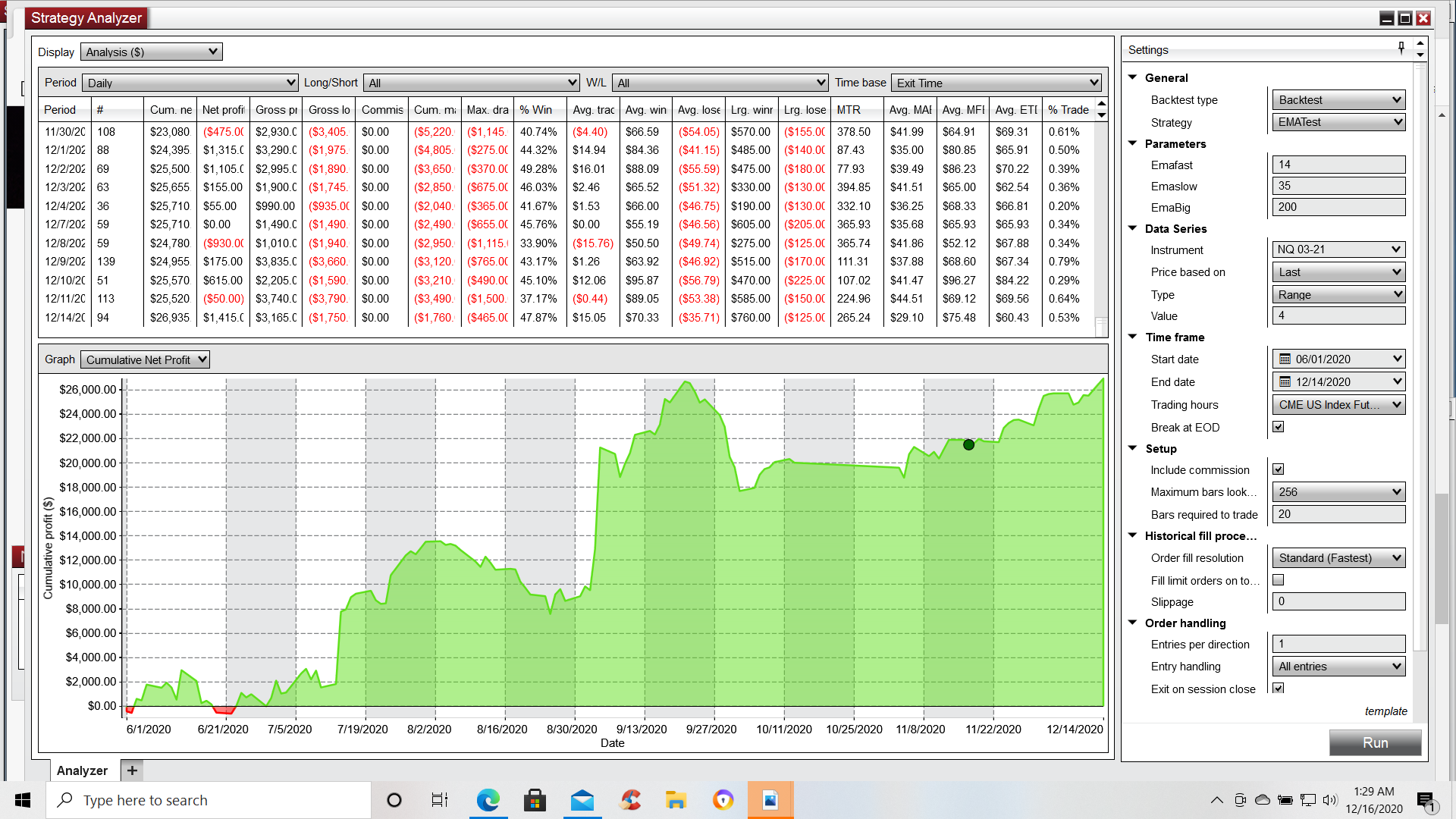This screenshot has width=1456, height=819.
Task: Click the Run button
Action: click(1375, 743)
